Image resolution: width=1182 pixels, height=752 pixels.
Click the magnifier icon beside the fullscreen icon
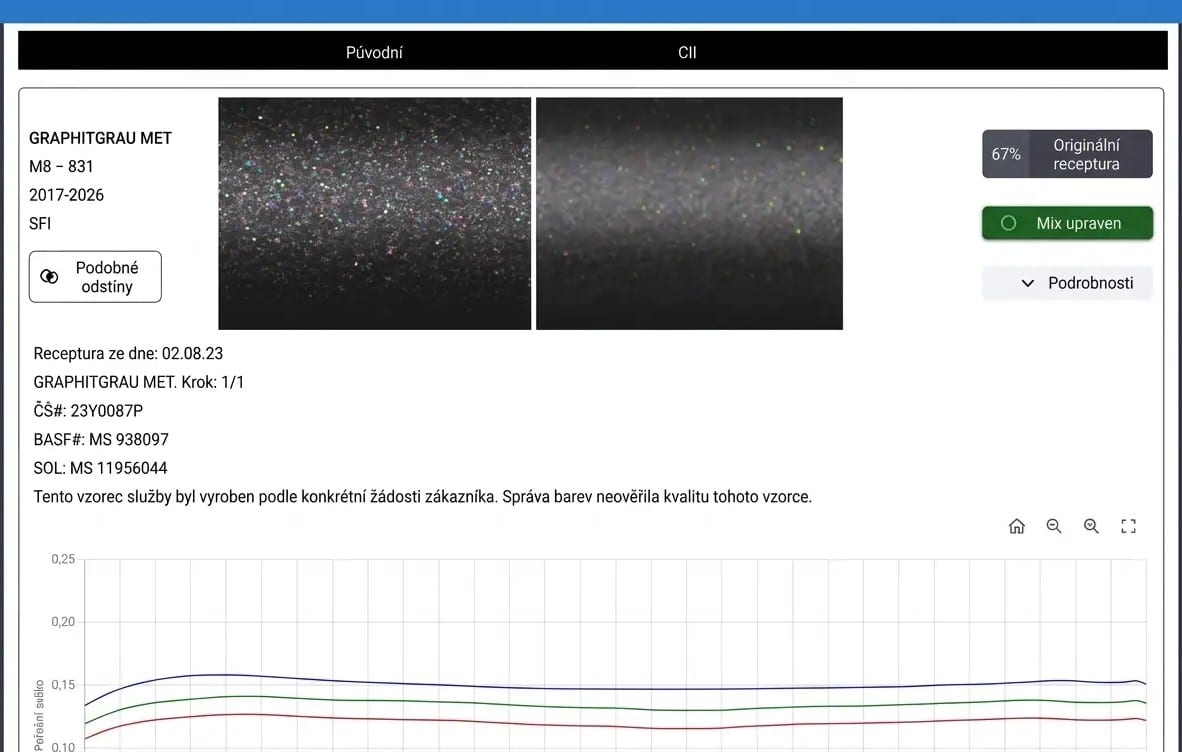(x=1091, y=526)
